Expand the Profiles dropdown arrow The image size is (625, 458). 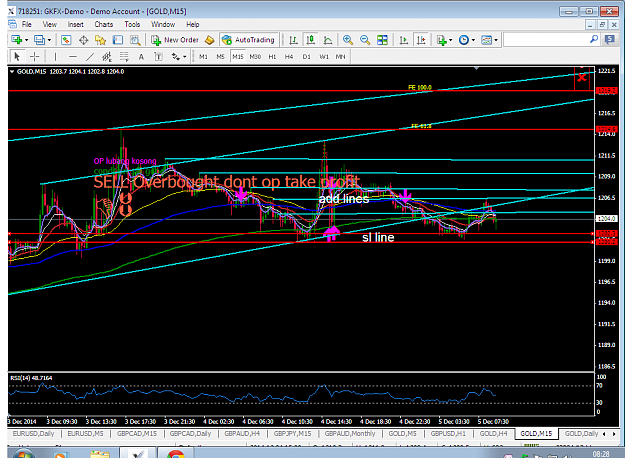tap(49, 40)
